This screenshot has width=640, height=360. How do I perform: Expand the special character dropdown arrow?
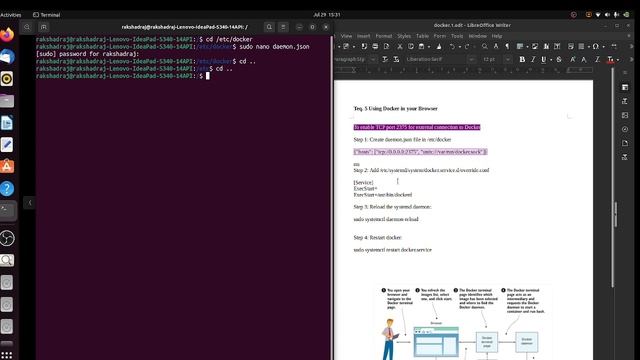tap(604, 47)
